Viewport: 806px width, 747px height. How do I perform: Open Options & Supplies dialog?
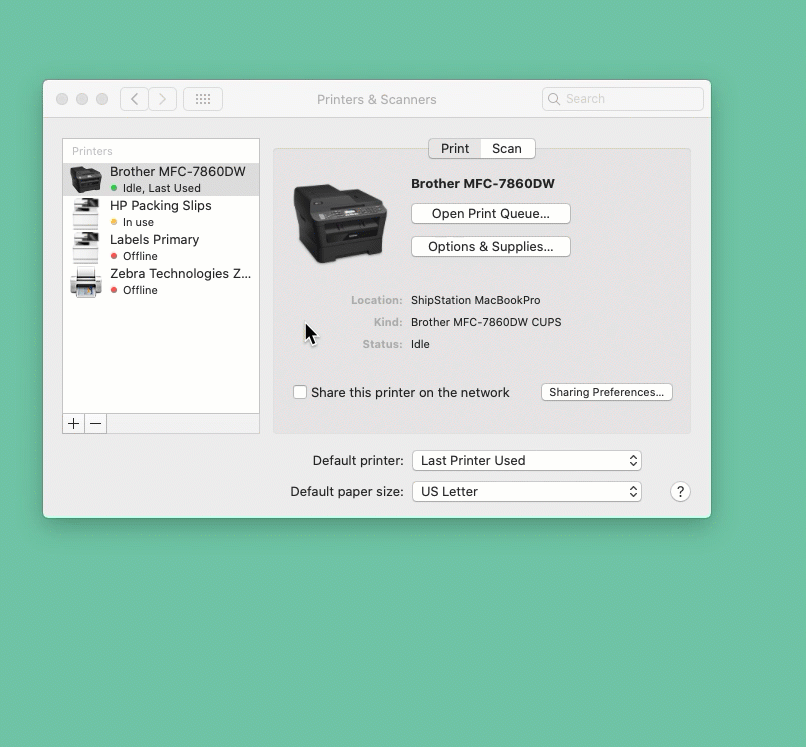491,246
